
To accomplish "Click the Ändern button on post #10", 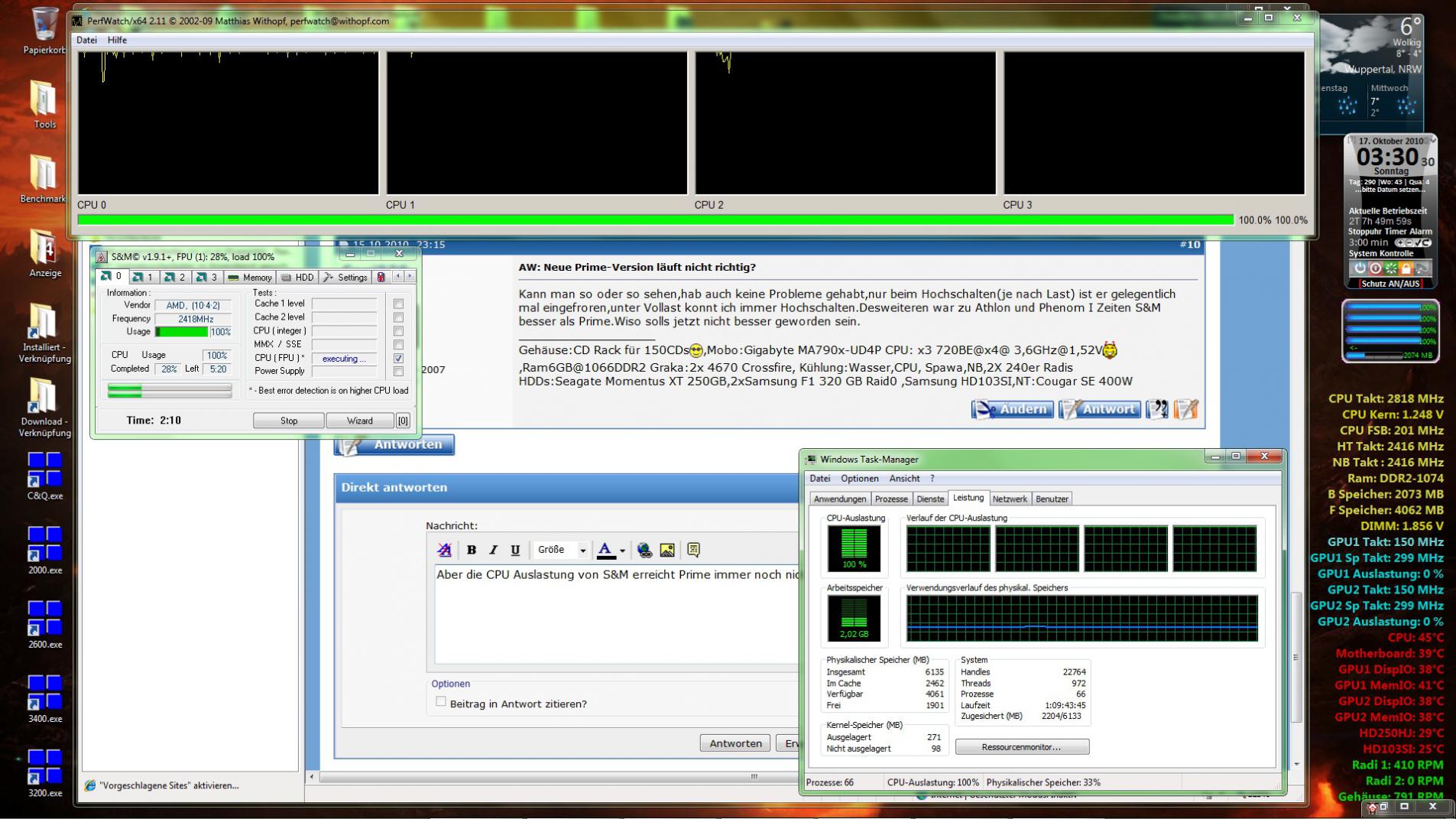I will point(1013,409).
